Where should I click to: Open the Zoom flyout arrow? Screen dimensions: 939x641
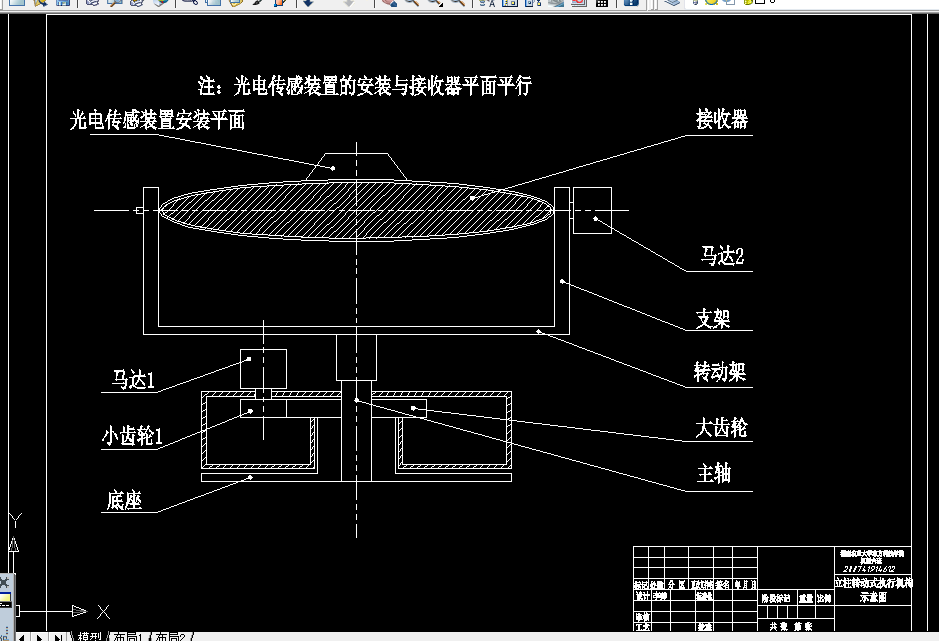coord(442,8)
